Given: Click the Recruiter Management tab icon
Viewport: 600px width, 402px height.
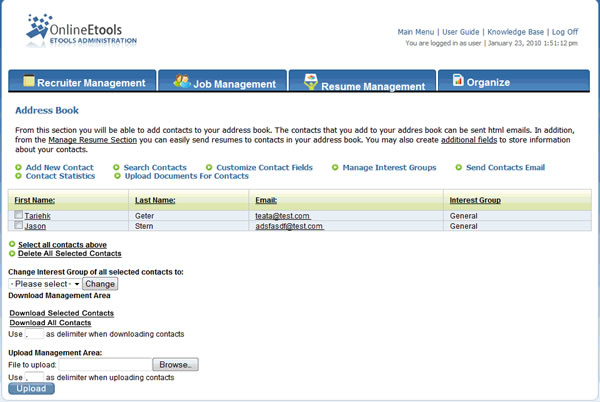Looking at the screenshot, I should click(x=30, y=81).
